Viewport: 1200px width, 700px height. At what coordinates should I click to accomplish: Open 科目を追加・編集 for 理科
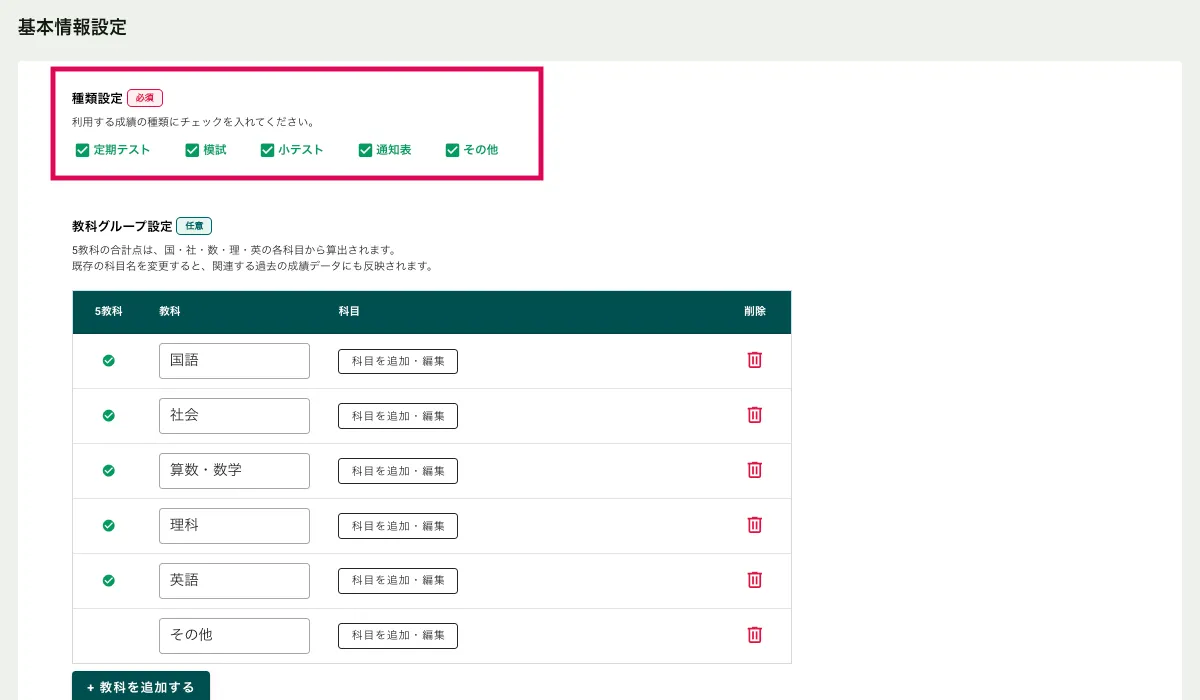pos(398,526)
